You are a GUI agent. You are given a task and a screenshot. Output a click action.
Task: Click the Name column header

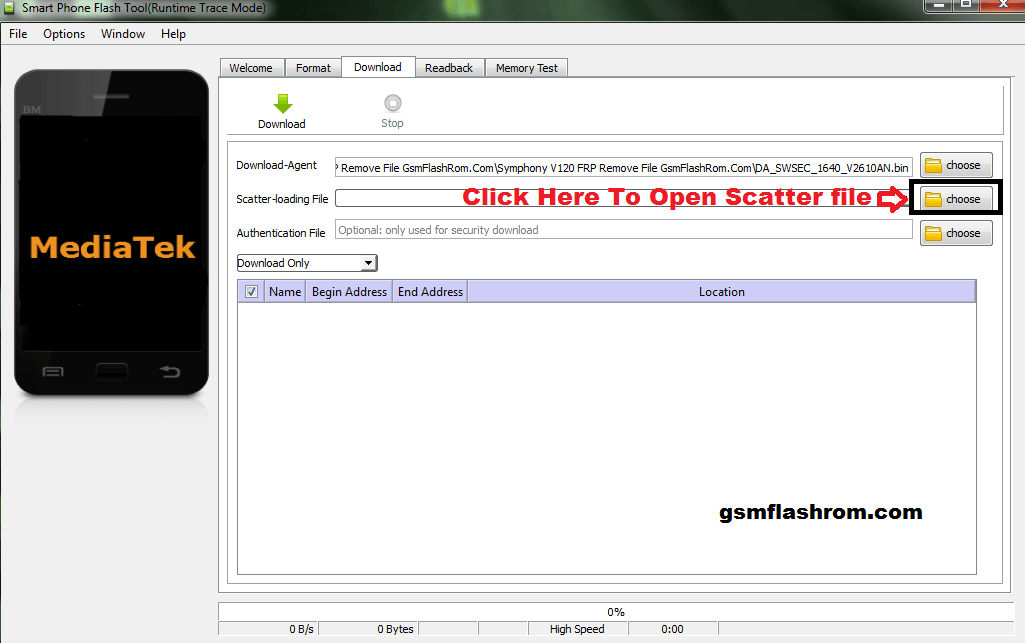[x=285, y=291]
